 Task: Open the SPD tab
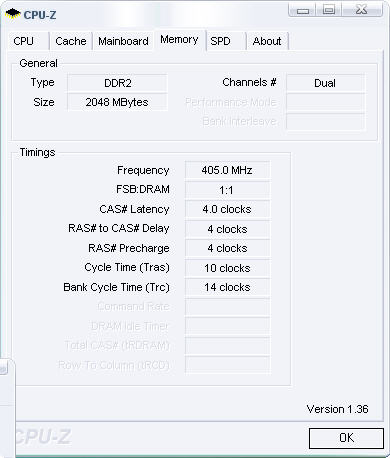click(226, 41)
